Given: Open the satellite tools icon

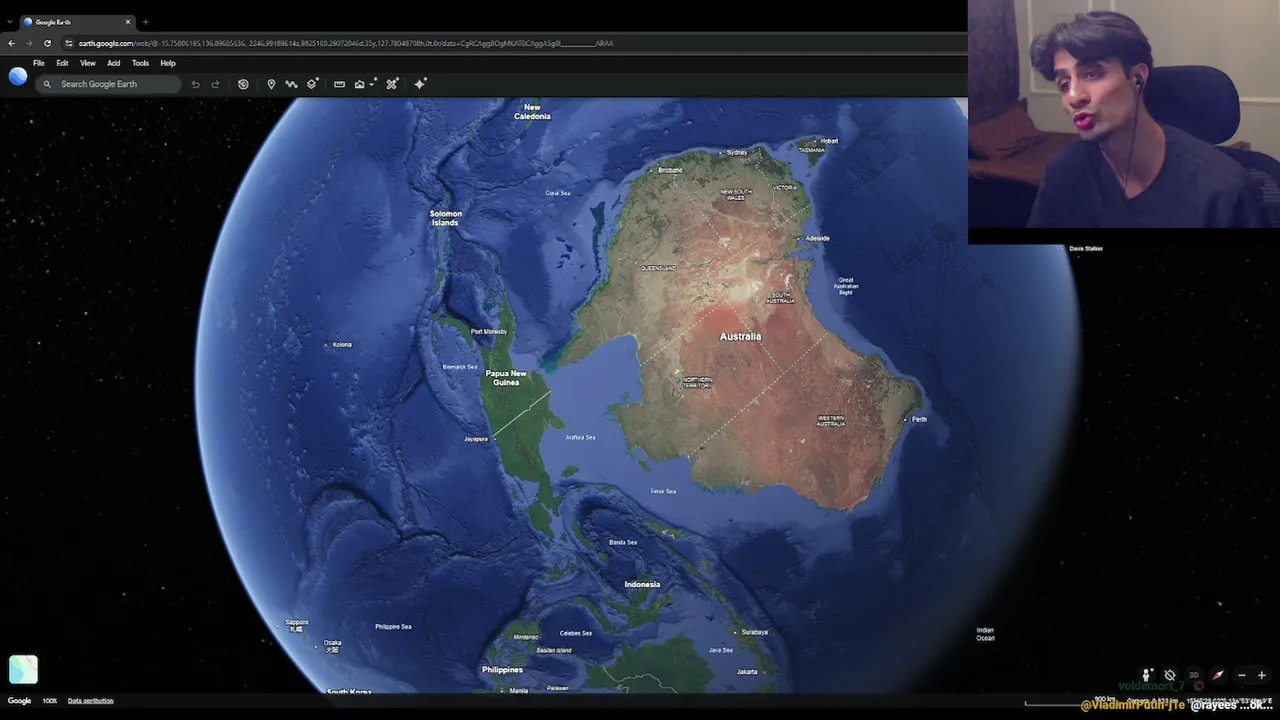Looking at the screenshot, I should (392, 84).
